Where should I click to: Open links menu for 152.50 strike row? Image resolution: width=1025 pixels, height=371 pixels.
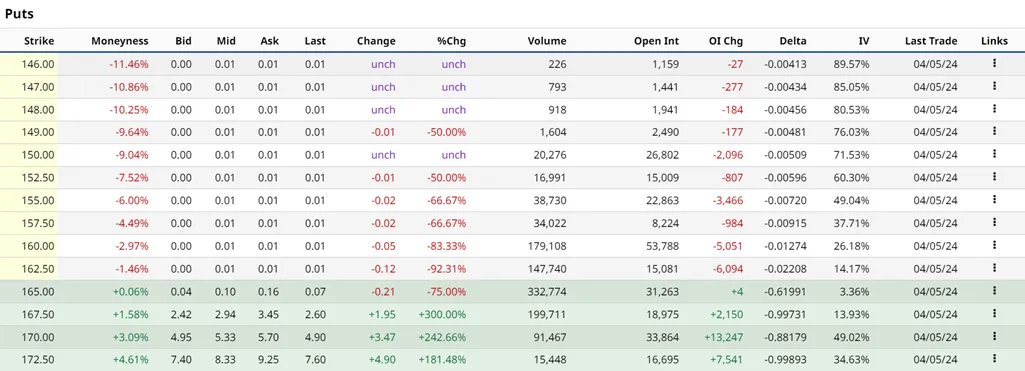[994, 177]
